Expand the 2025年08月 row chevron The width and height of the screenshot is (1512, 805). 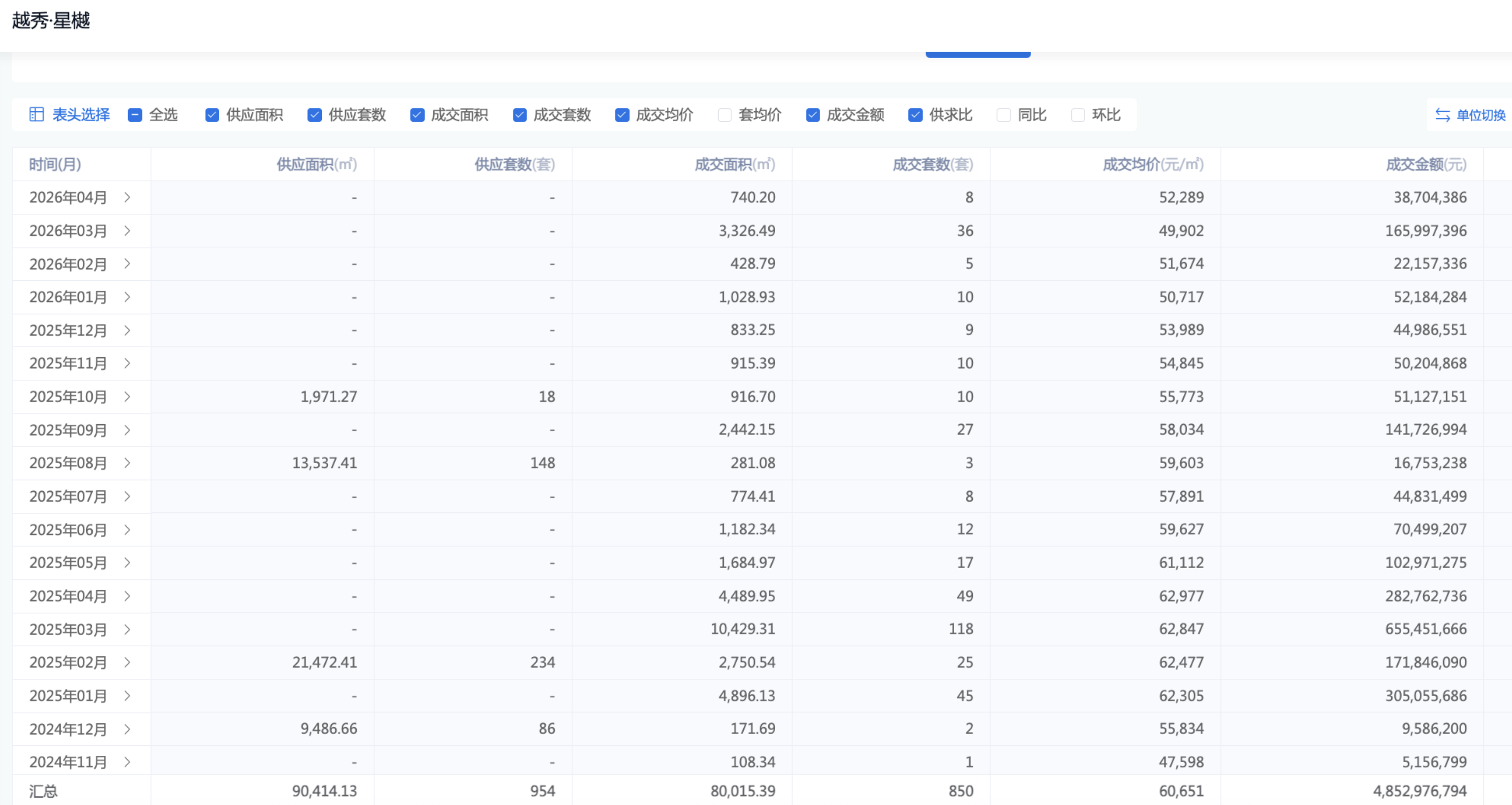pos(127,463)
